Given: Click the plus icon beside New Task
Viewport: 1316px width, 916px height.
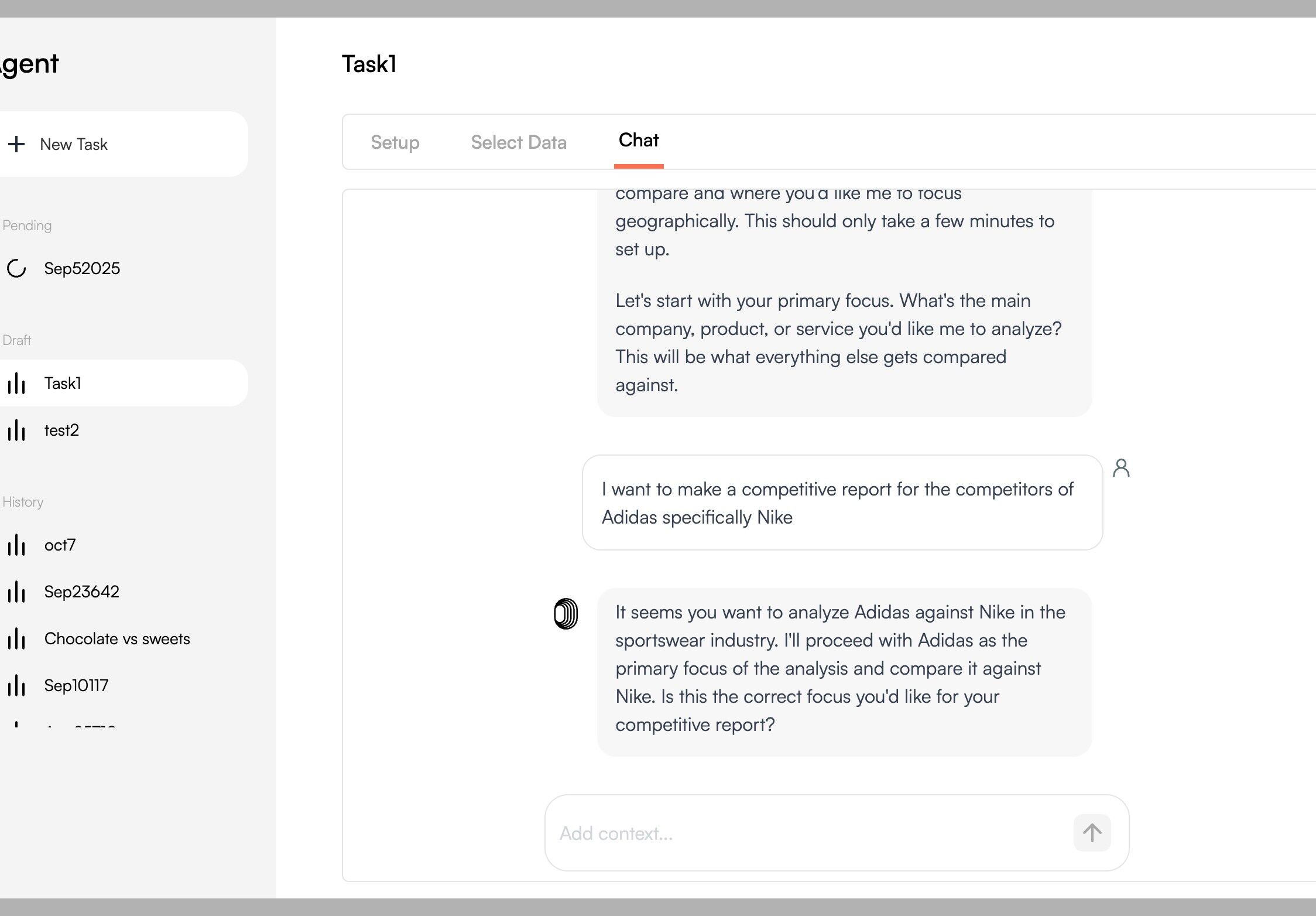Looking at the screenshot, I should point(16,144).
